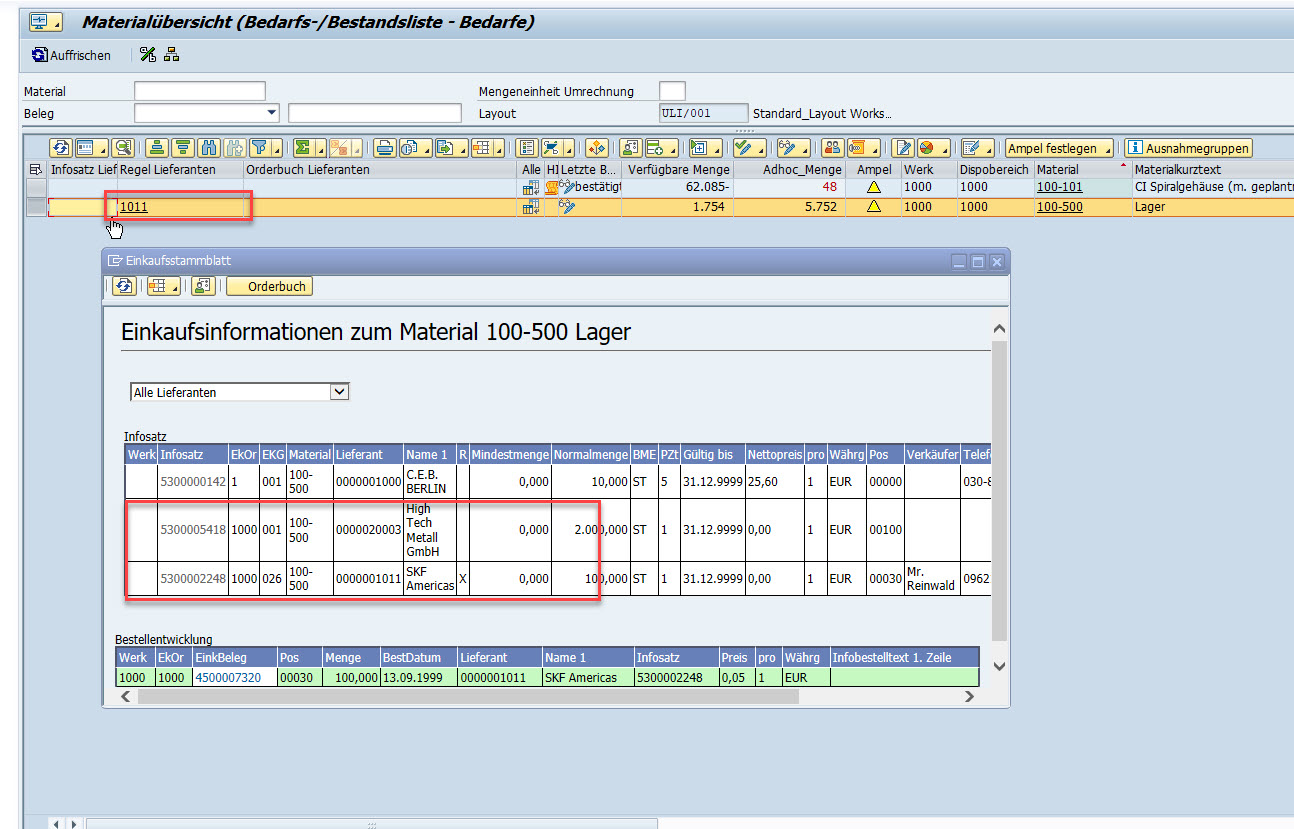Select the row header of the 100-101 row
Viewport: 1294px width, 829px height.
tap(35, 187)
